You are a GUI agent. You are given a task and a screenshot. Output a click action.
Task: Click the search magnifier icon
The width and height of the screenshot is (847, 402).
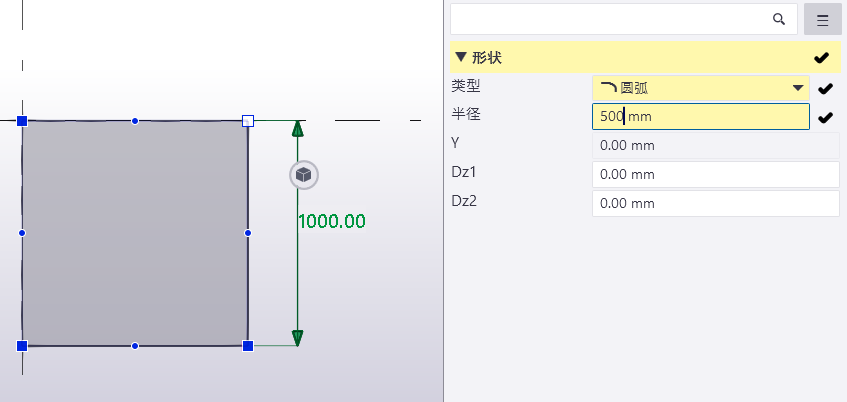[778, 19]
